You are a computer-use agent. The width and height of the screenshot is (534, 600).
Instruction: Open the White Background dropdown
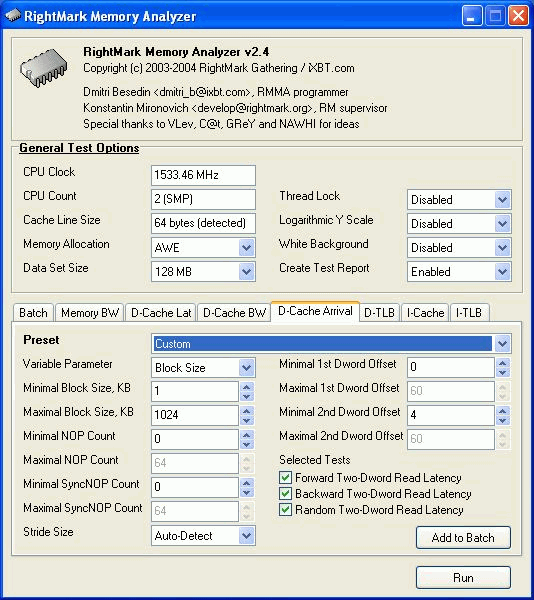point(503,248)
